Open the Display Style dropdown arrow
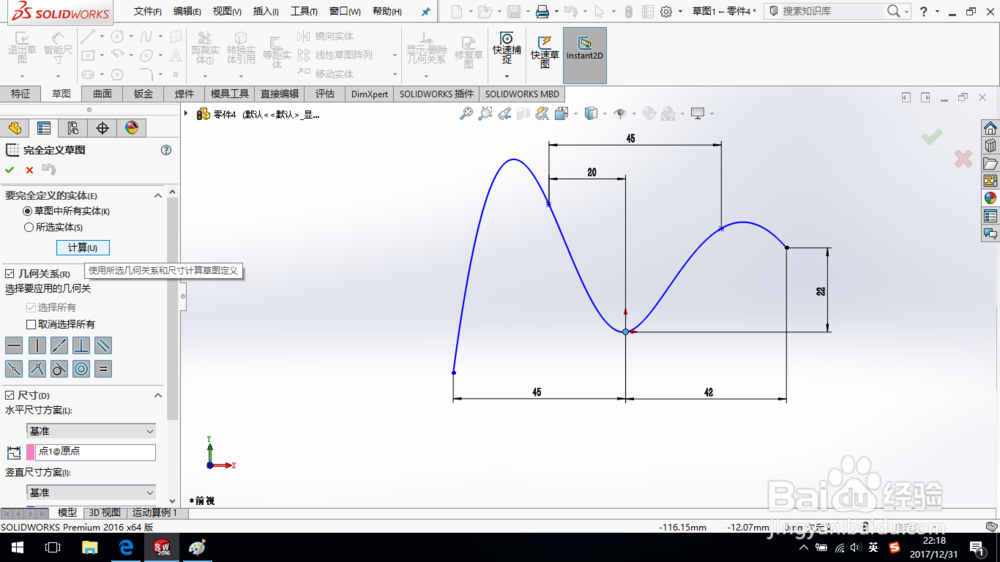The height and width of the screenshot is (562, 1000). tap(605, 114)
